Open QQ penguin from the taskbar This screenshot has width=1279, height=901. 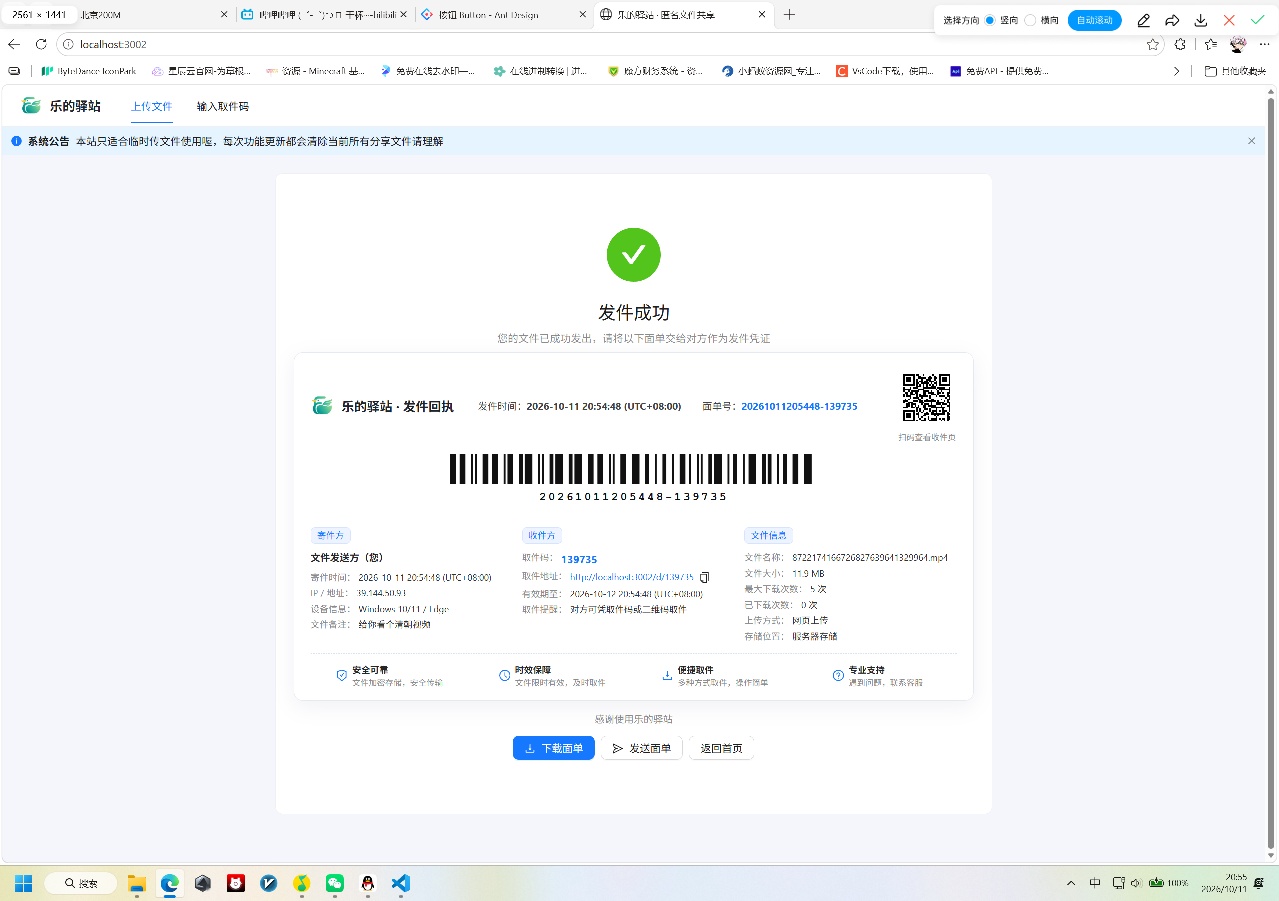(368, 883)
